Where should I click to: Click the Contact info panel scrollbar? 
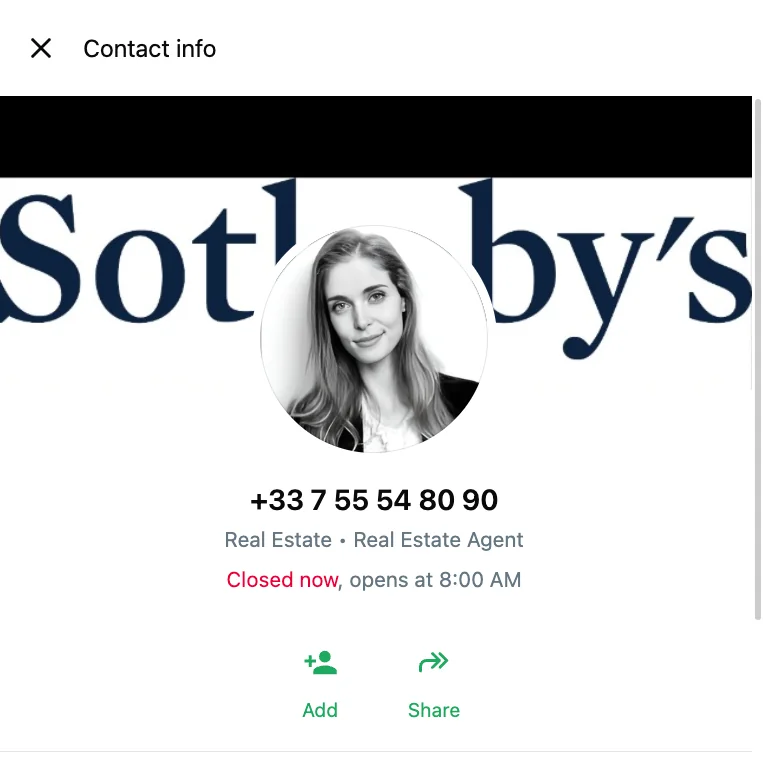tap(757, 359)
